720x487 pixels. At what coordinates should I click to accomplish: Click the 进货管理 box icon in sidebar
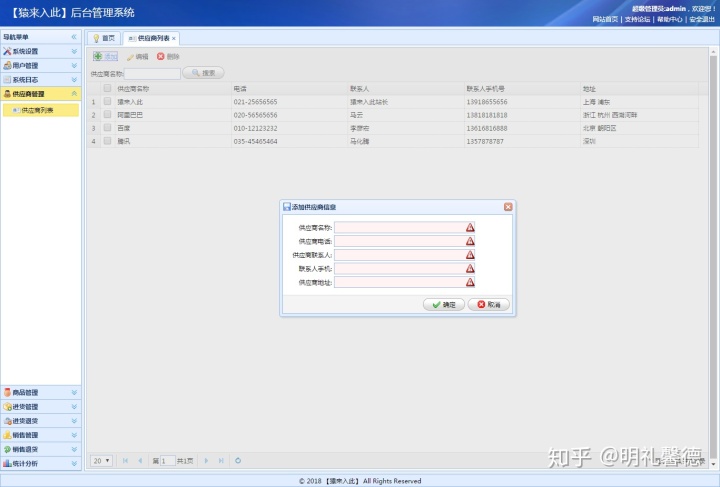(7, 407)
